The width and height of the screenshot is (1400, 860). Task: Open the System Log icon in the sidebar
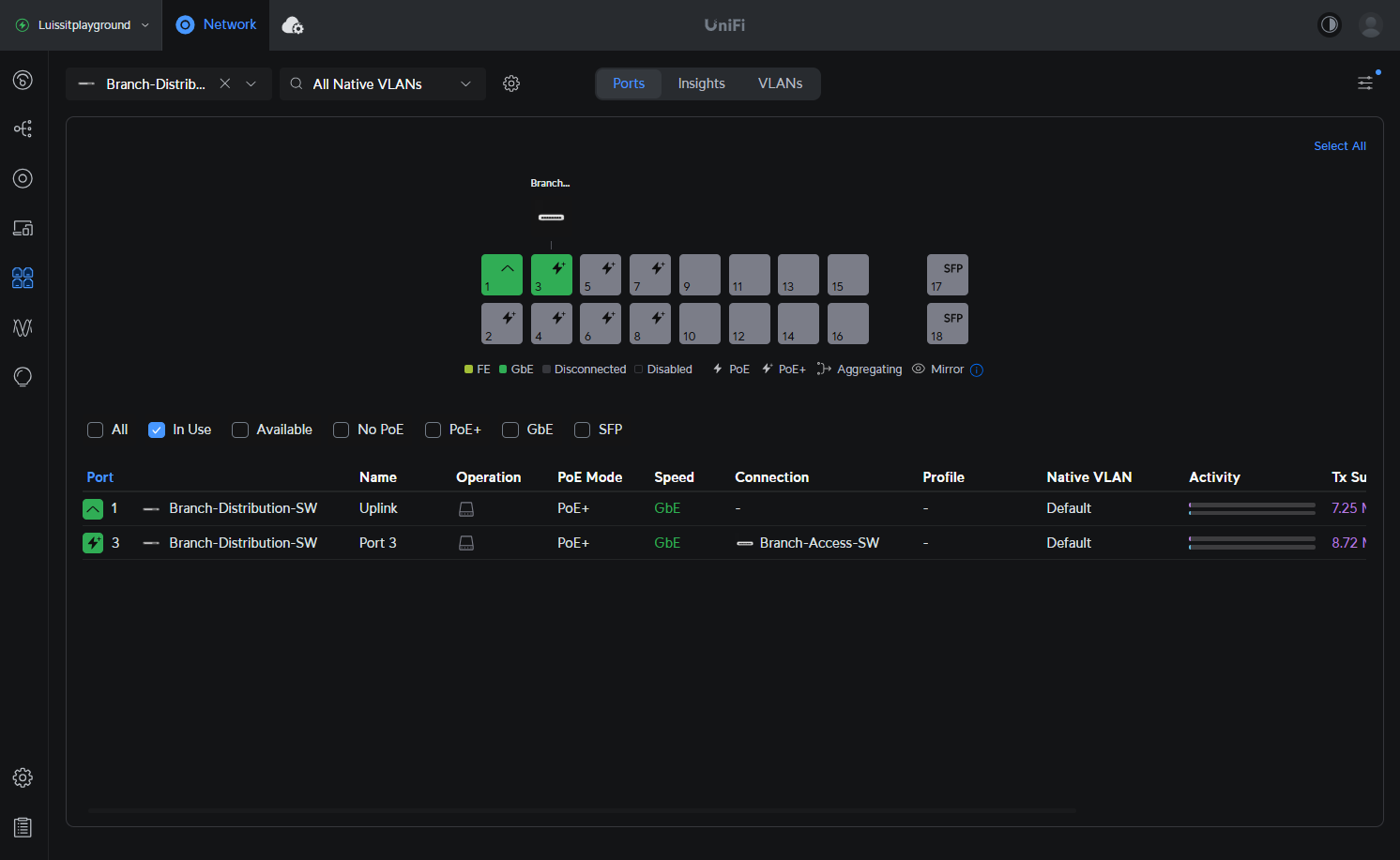23,827
